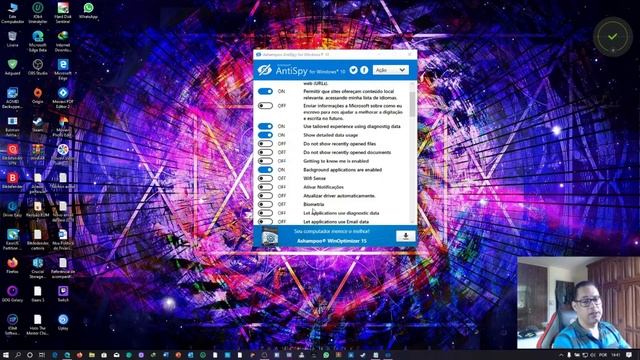The width and height of the screenshot is (640, 360).
Task: Open Movavi PDF Editor desktop shortcut
Action: (63, 98)
